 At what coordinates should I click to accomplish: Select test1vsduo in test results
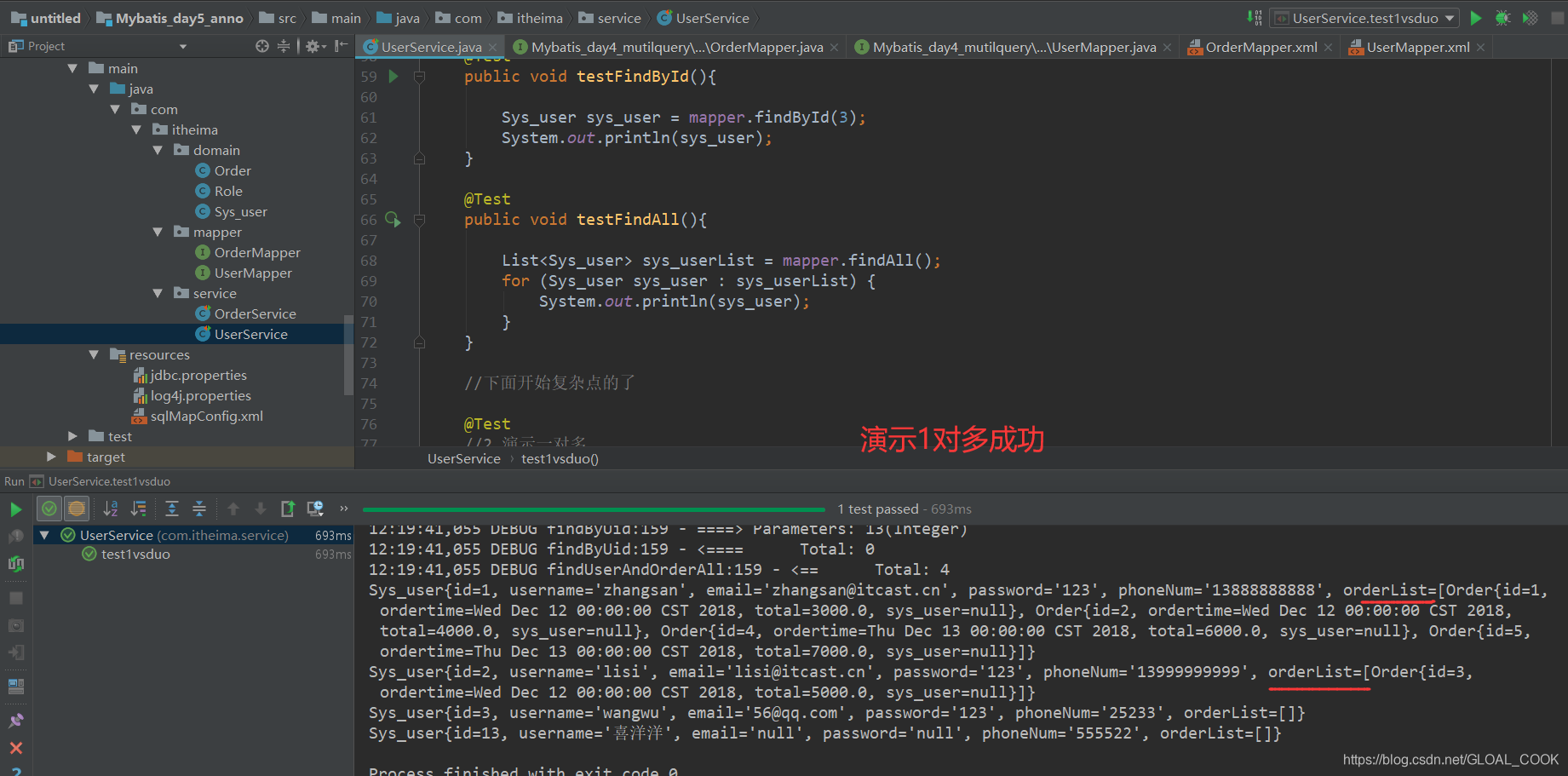pos(135,554)
